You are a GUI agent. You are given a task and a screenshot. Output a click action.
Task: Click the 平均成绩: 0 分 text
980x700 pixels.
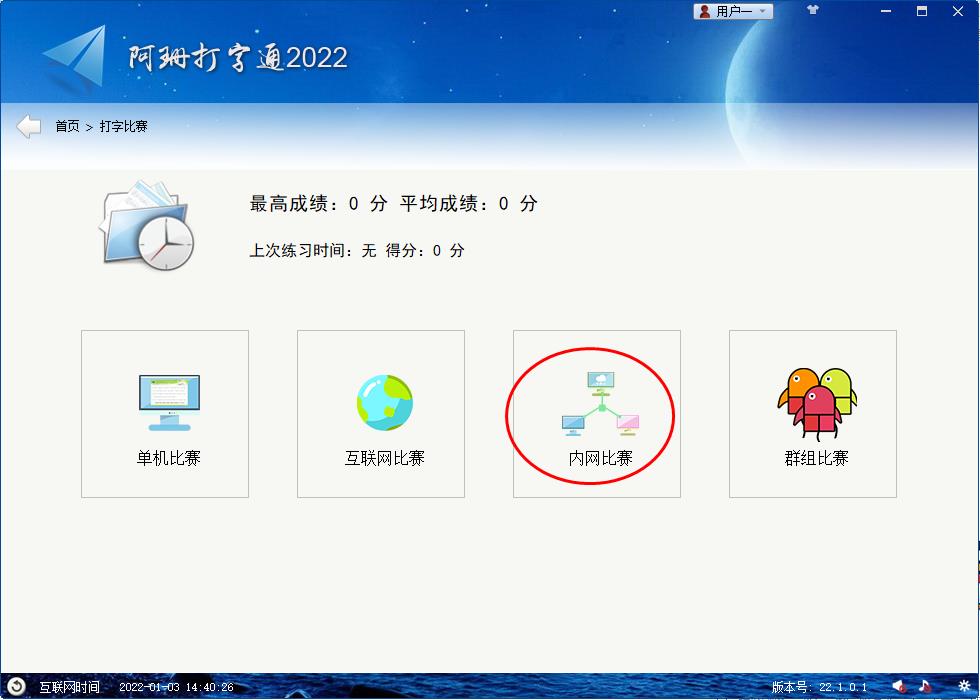pyautogui.click(x=468, y=204)
